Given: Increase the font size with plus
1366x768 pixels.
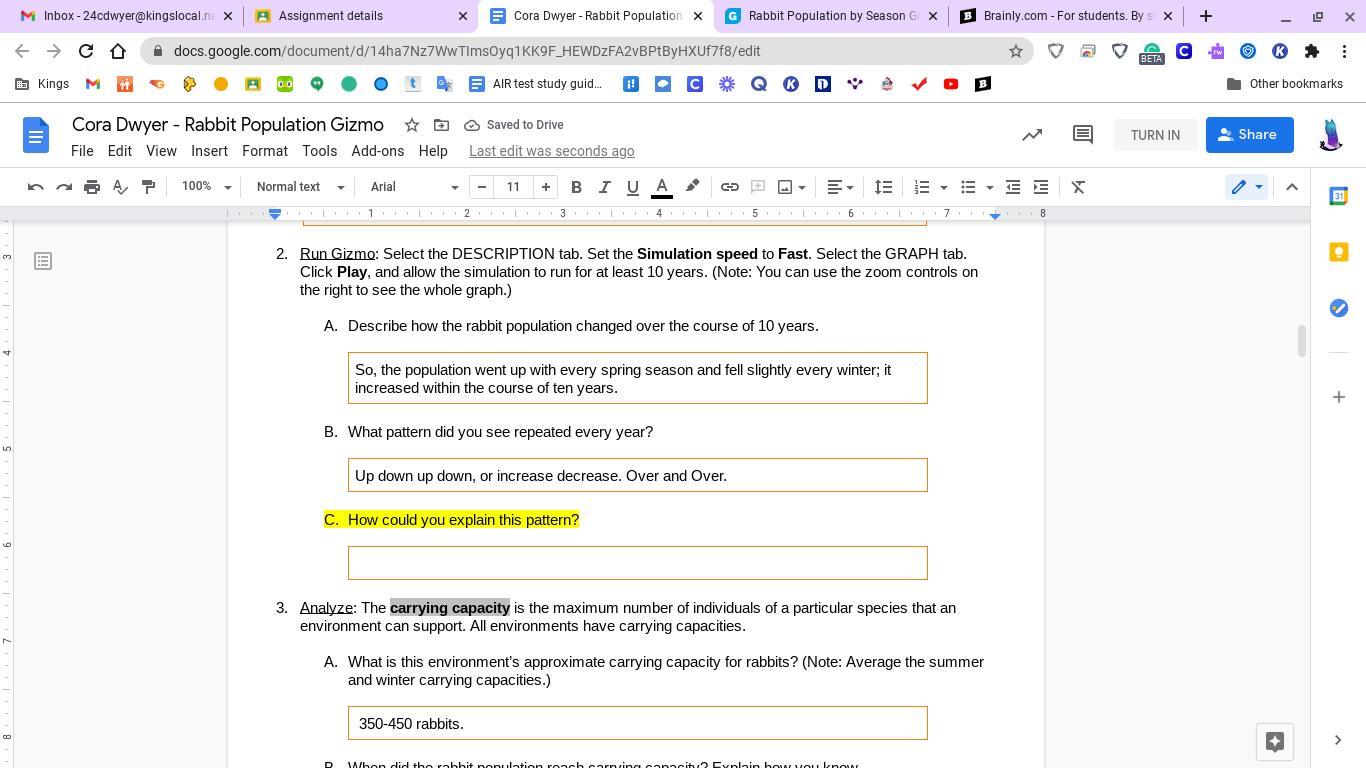Looking at the screenshot, I should (x=546, y=187).
